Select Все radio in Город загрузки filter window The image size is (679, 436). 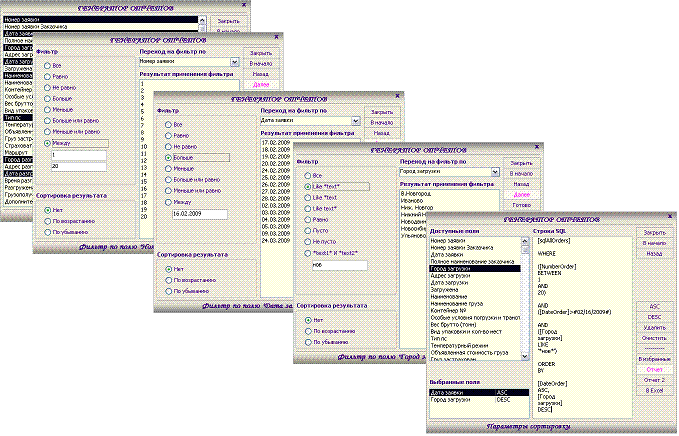[307, 176]
